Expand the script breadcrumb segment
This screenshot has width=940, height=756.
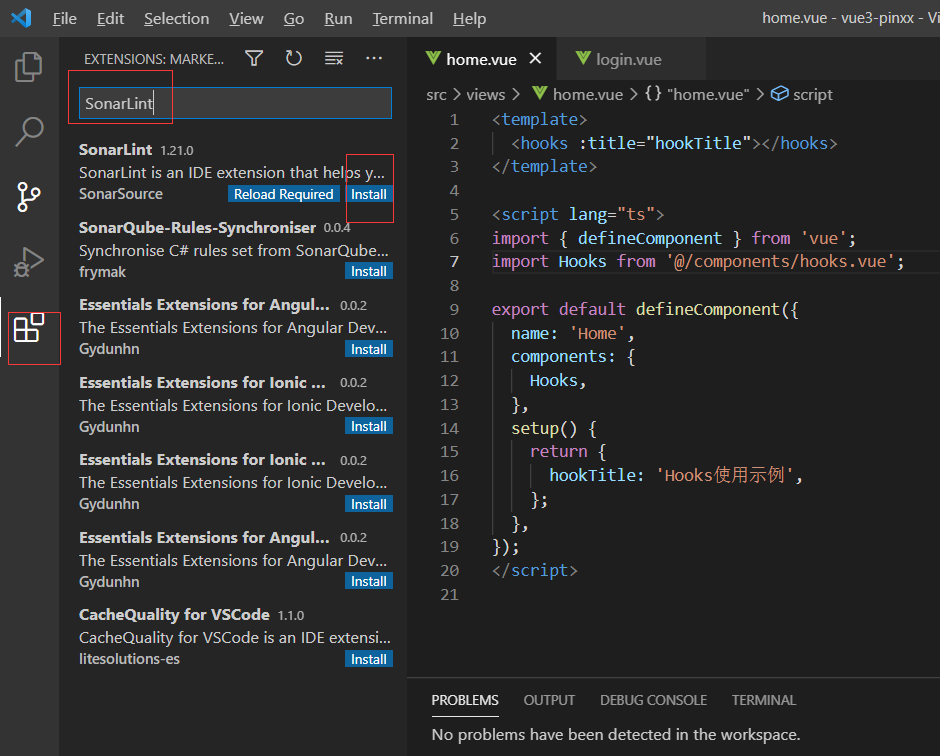click(x=812, y=94)
